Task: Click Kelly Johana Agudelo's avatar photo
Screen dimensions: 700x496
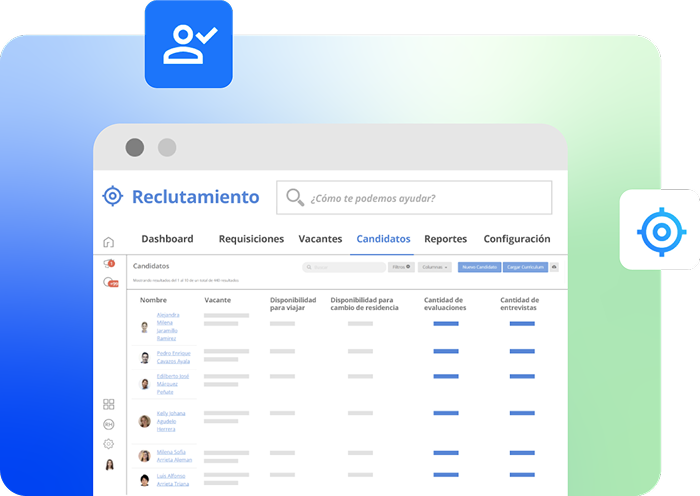Action: tap(144, 421)
